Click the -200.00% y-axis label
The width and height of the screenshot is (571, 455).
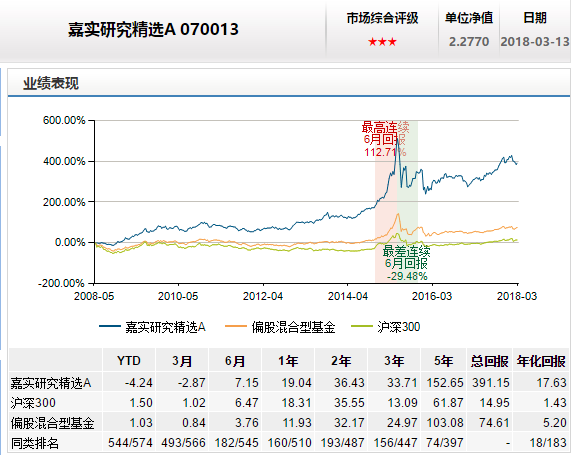click(x=62, y=283)
